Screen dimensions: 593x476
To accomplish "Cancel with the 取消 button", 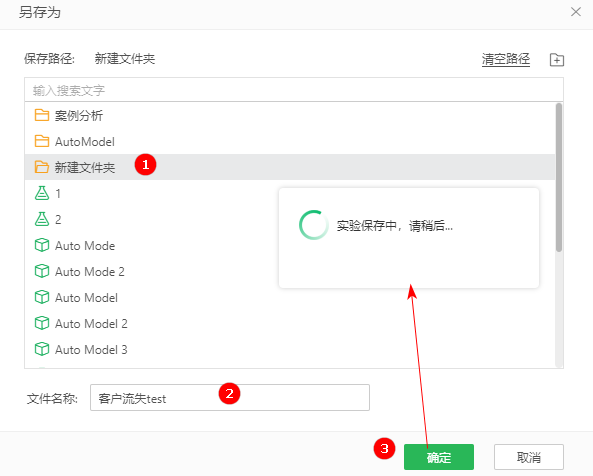I will click(x=529, y=457).
